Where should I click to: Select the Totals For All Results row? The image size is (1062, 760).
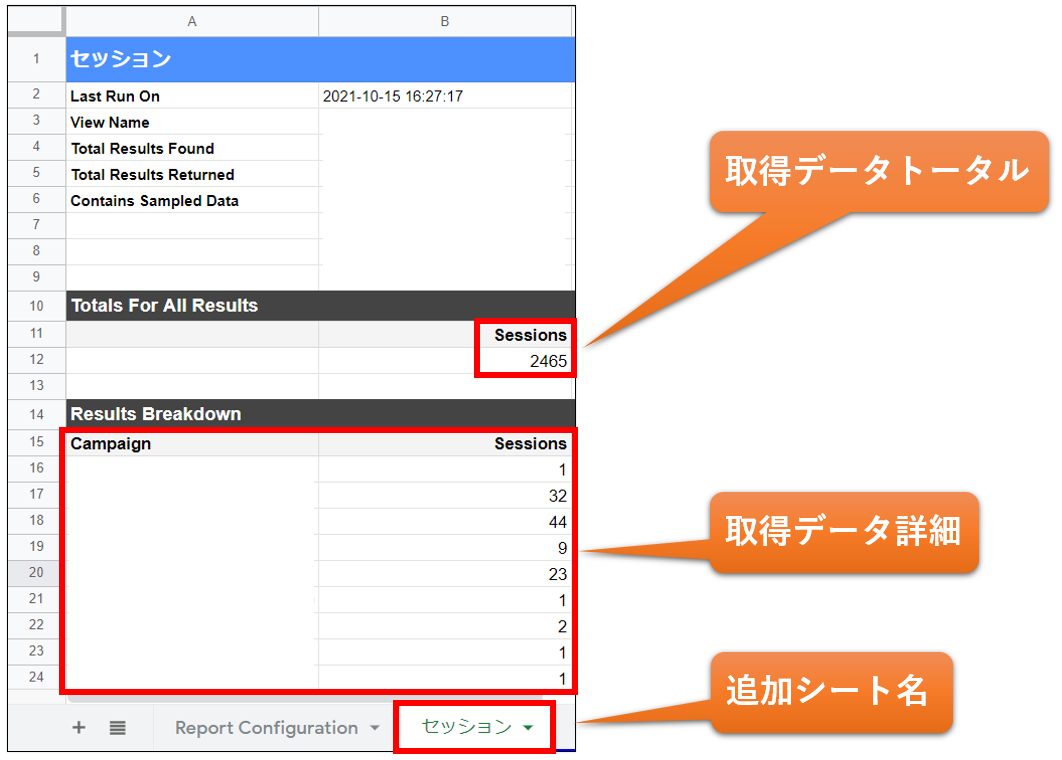[320, 305]
